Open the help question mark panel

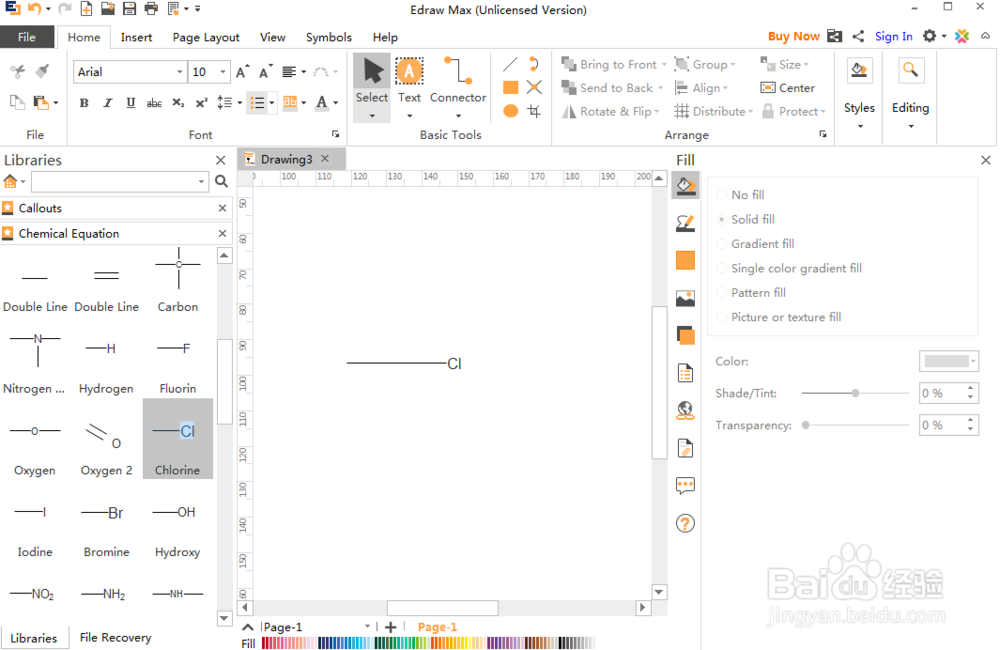coord(686,524)
